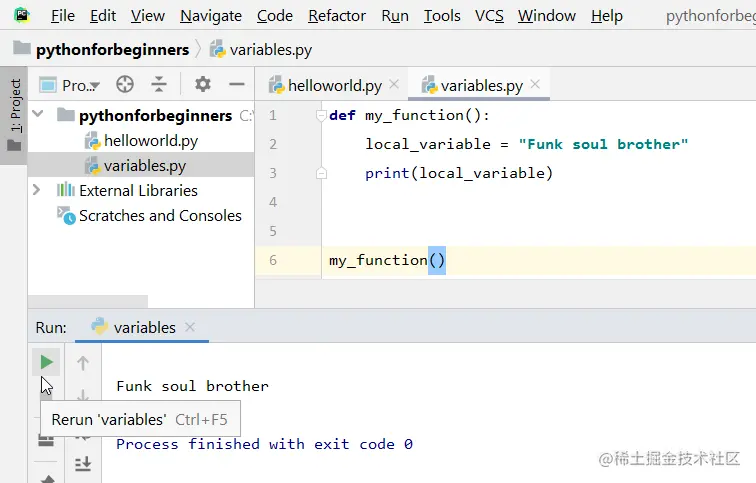Click the 1: Project side tool button
Screen dimensions: 756x483
pos(14,115)
